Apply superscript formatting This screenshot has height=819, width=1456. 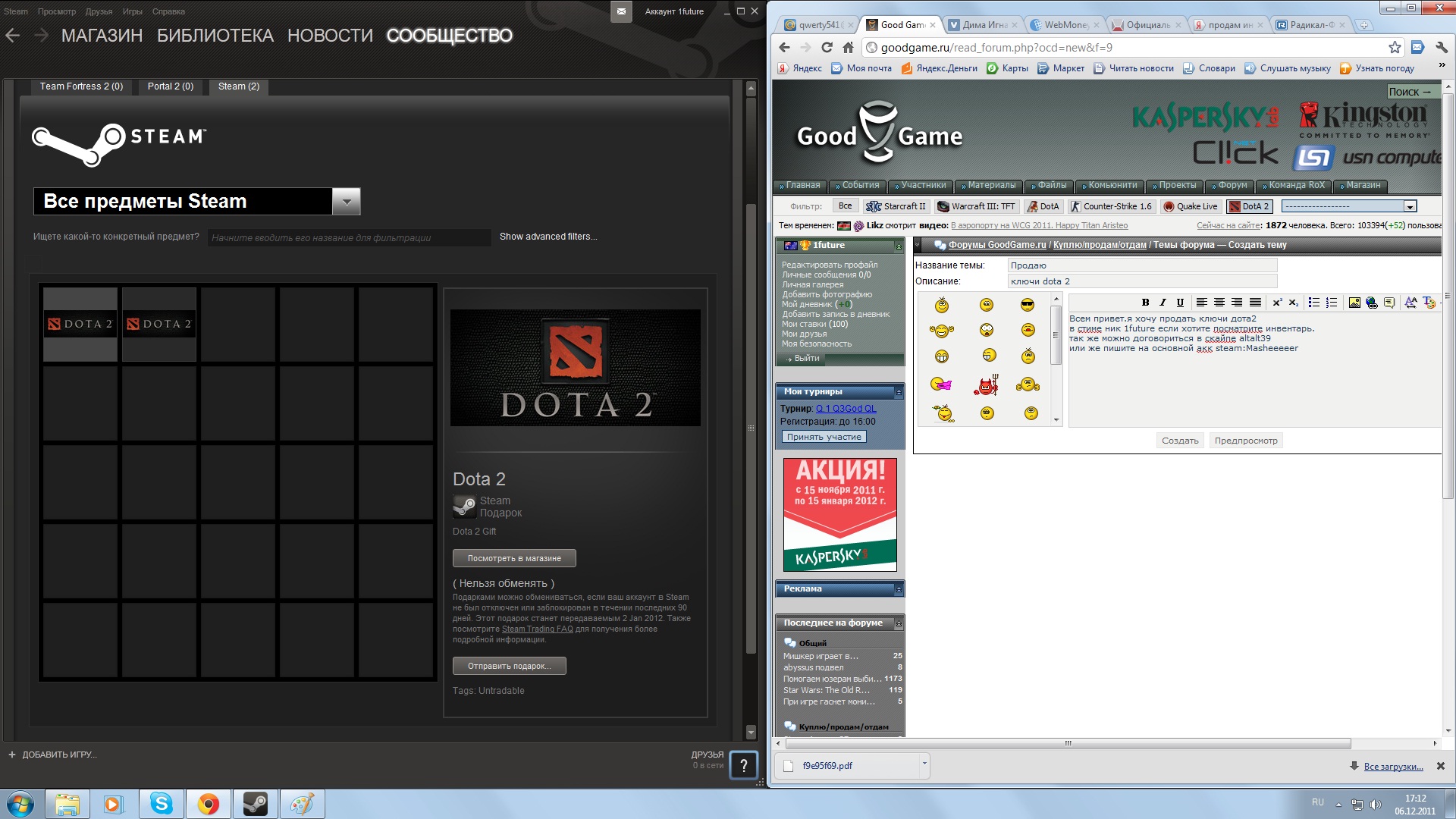1277,303
